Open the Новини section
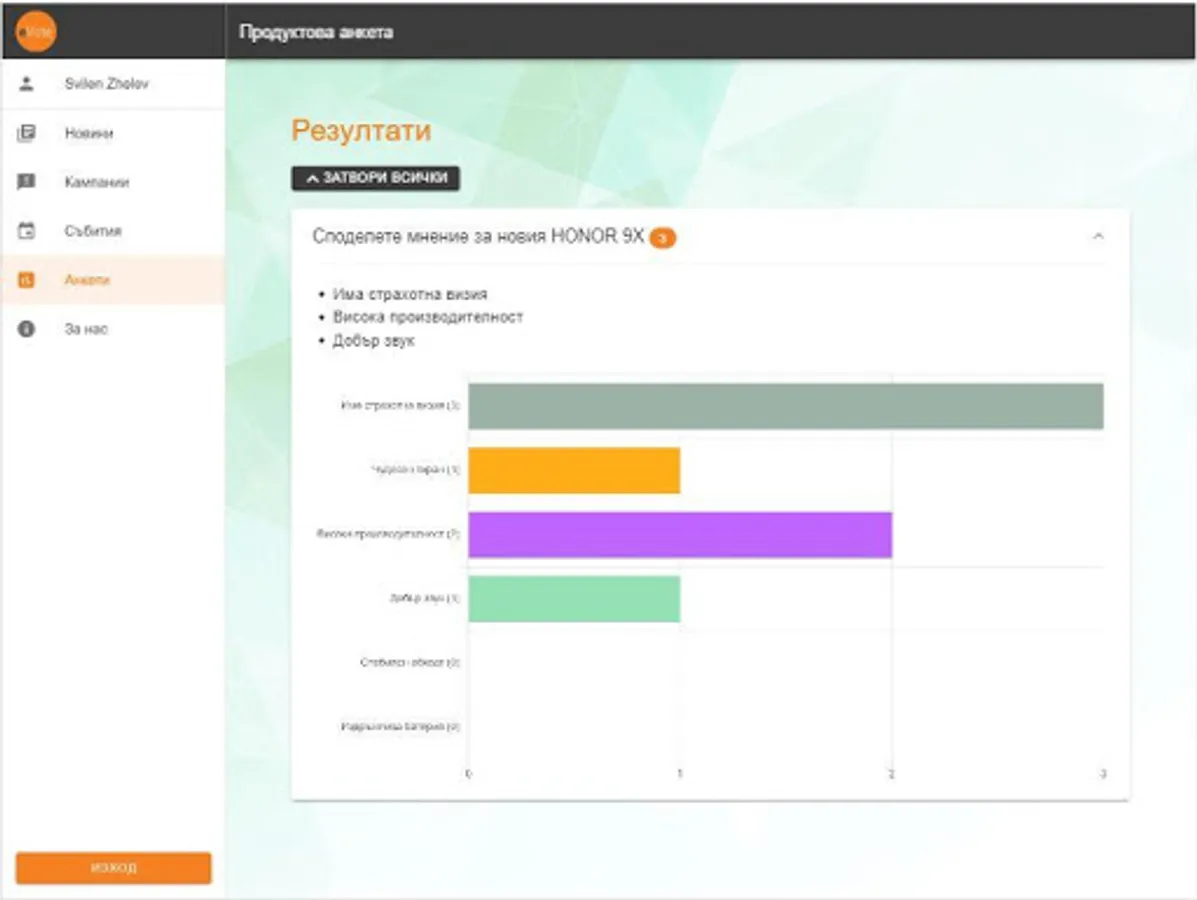 coord(113,134)
